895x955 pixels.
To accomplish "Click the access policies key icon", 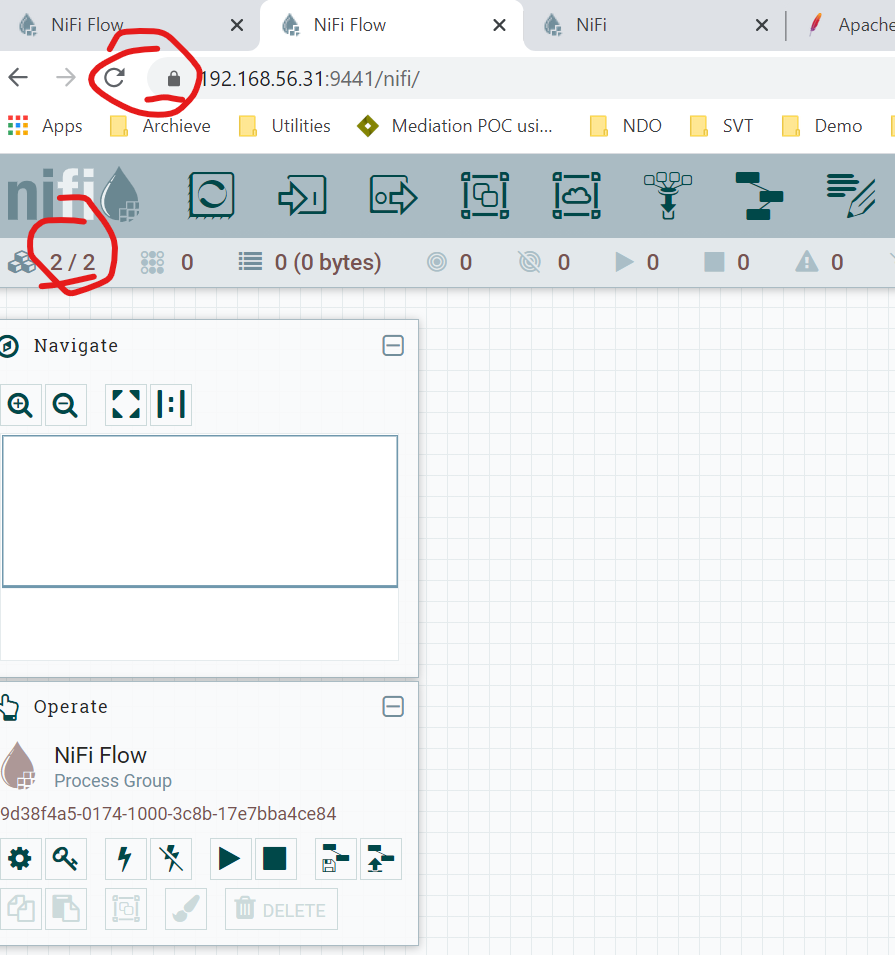I will [x=66, y=859].
